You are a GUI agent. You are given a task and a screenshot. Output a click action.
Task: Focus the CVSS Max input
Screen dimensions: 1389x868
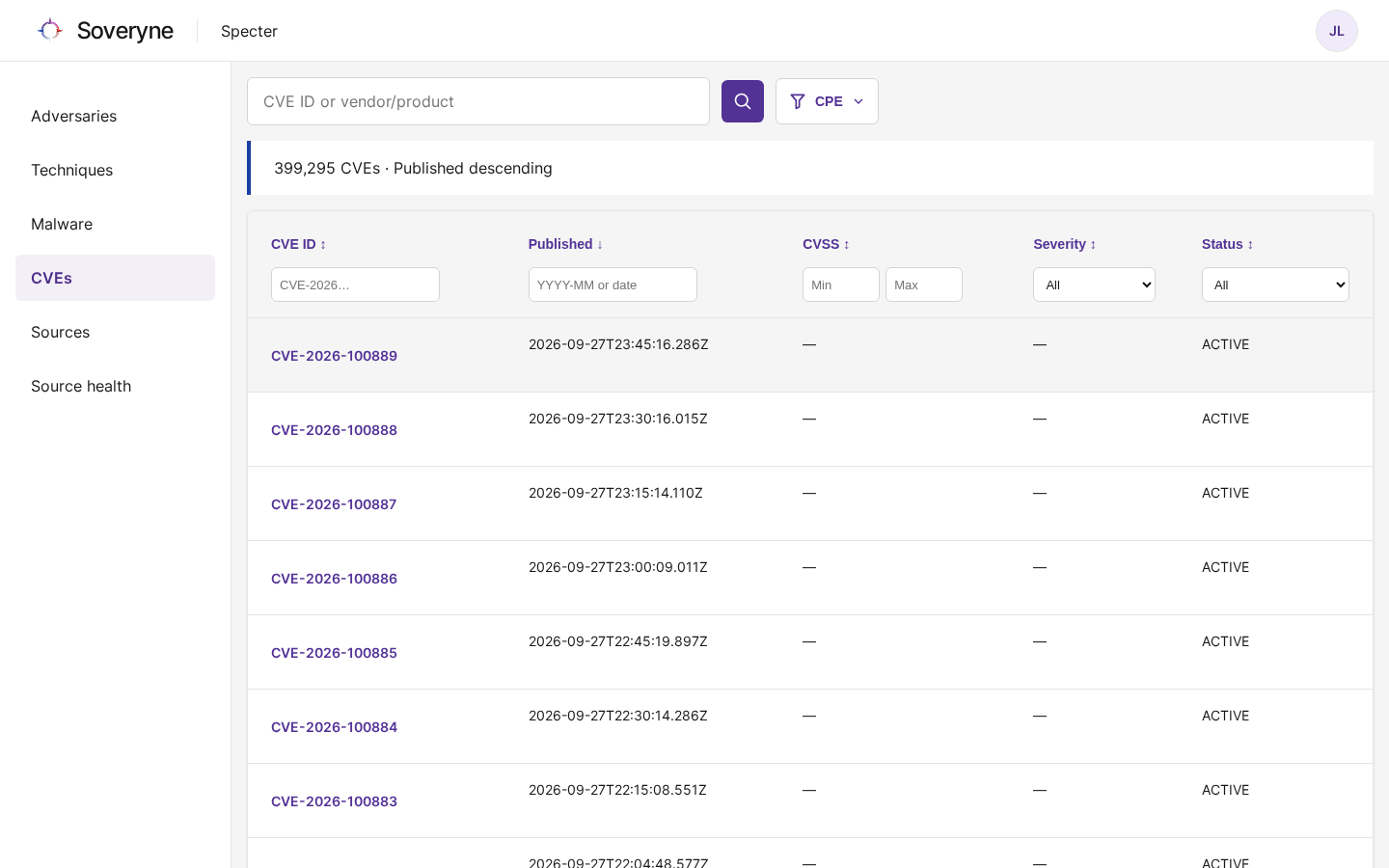coord(924,285)
